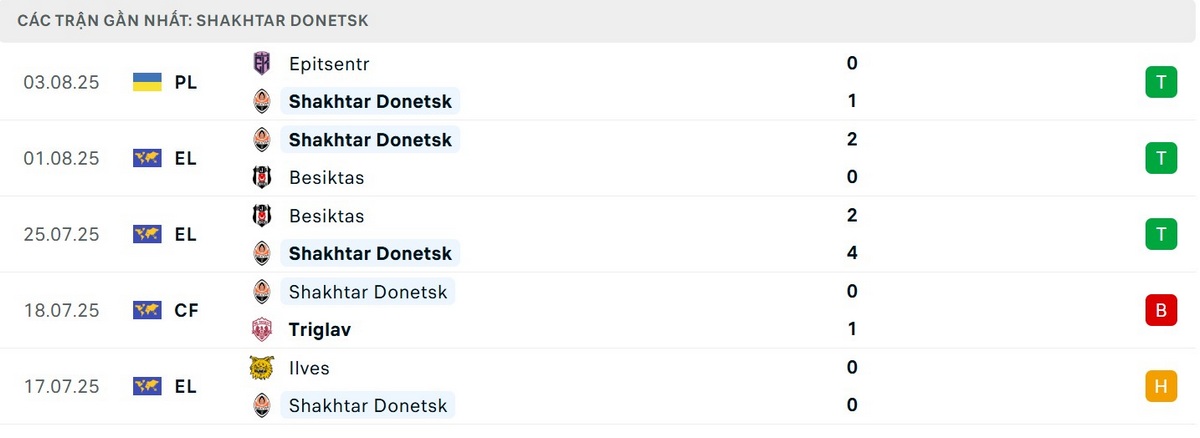Click world flag icon in 17.07.25 row
Image resolution: width=1200 pixels, height=438 pixels.
click(x=147, y=386)
